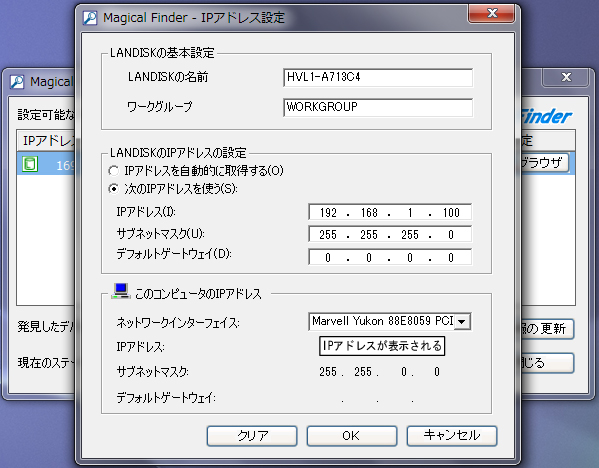Select 次のIPアドレスを使う radio option
The width and height of the screenshot is (599, 468).
coord(113,189)
